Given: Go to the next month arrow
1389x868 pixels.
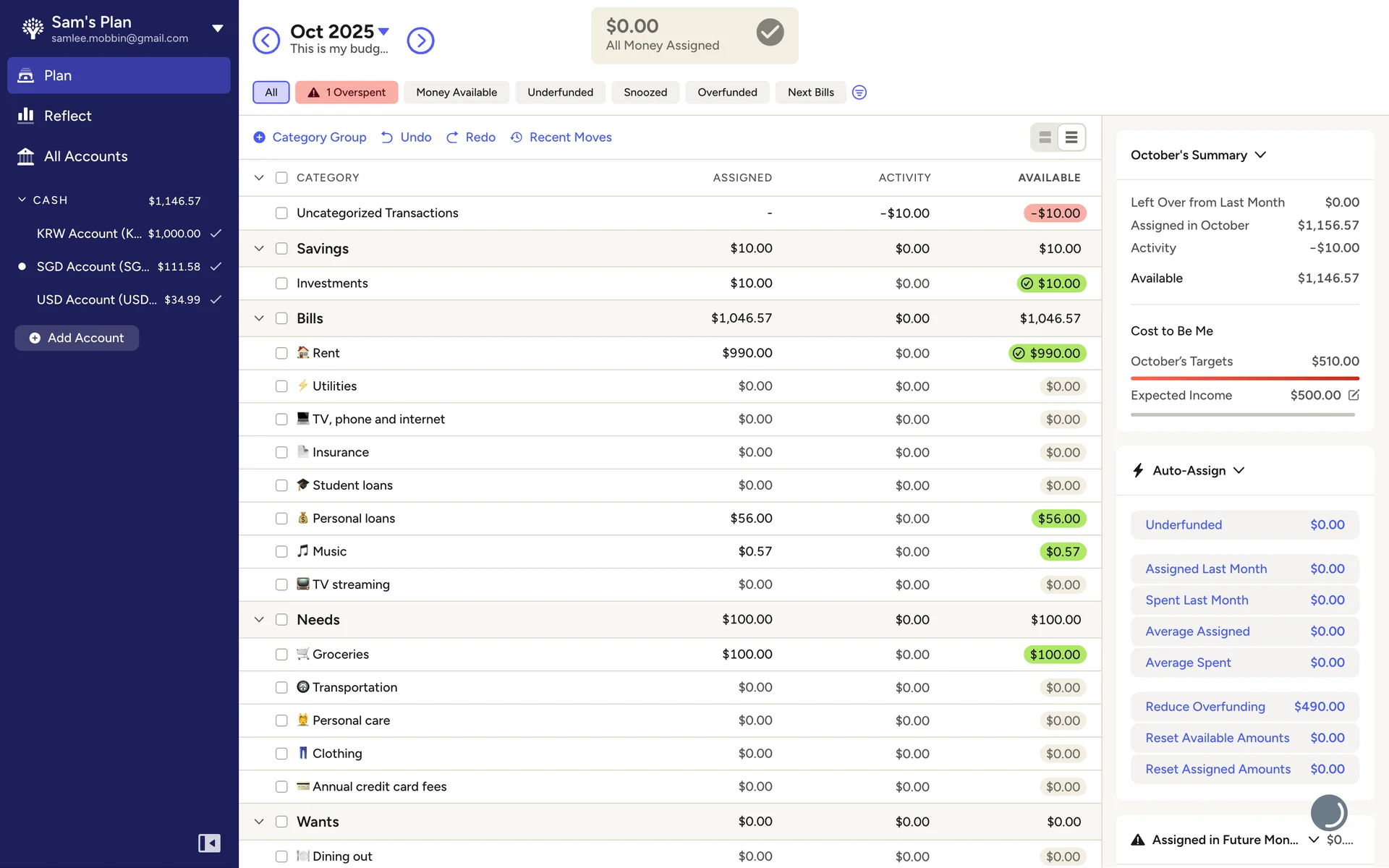Looking at the screenshot, I should [x=420, y=41].
